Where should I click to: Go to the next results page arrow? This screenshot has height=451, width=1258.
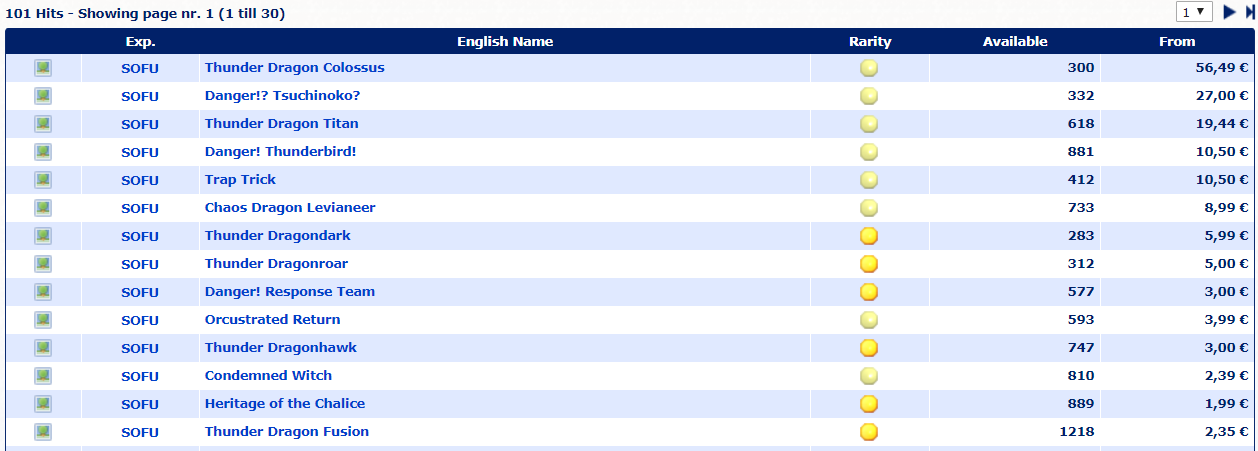tap(1230, 12)
